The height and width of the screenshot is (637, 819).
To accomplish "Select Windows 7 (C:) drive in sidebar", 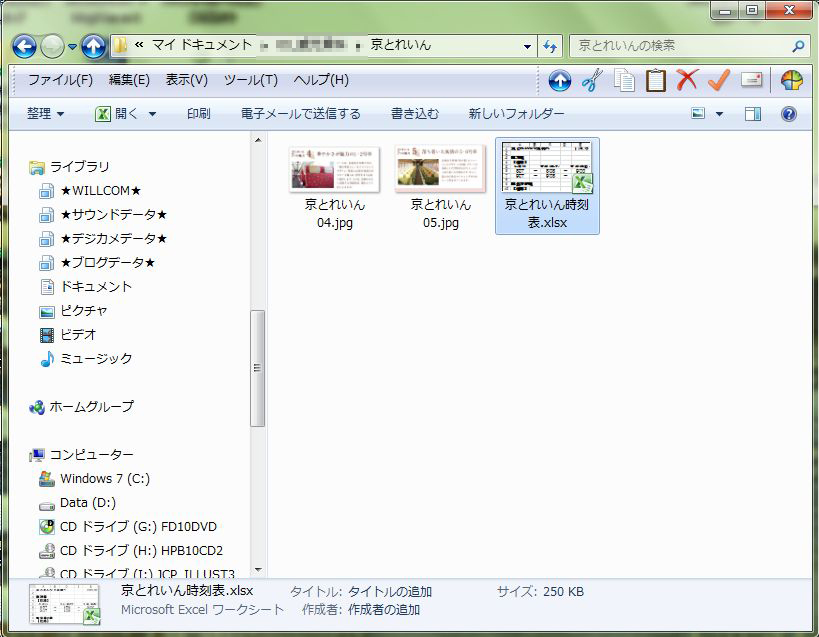I will coord(104,479).
